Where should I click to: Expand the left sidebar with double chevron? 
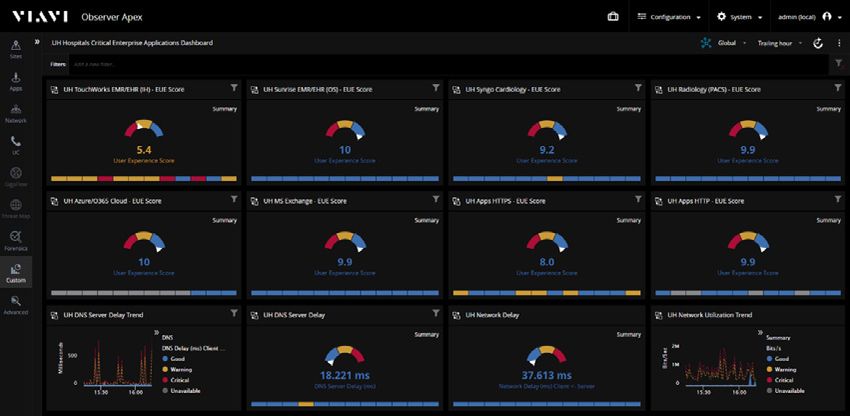(37, 42)
